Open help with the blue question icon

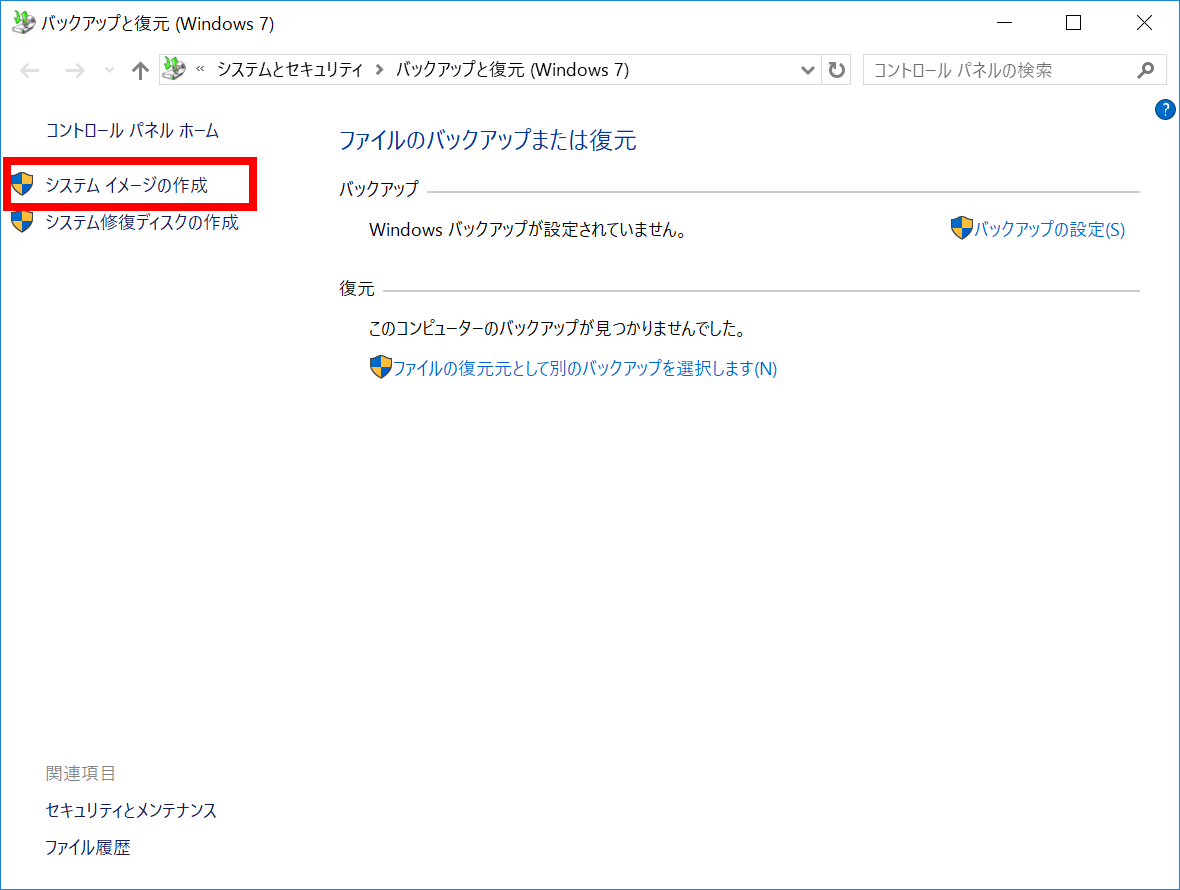coord(1165,110)
